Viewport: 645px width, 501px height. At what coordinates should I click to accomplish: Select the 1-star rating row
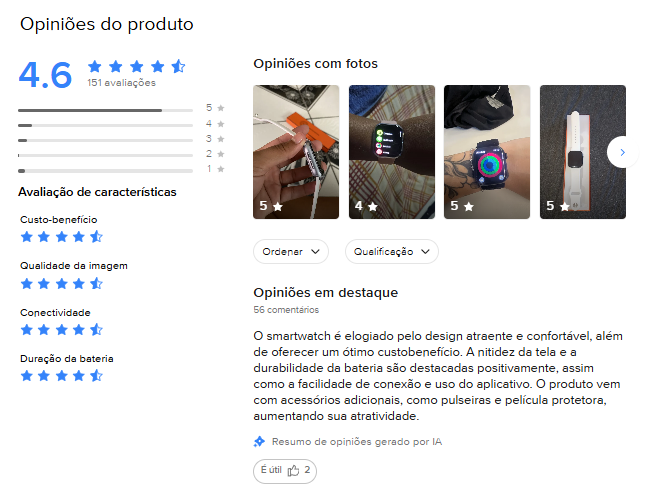(x=121, y=170)
